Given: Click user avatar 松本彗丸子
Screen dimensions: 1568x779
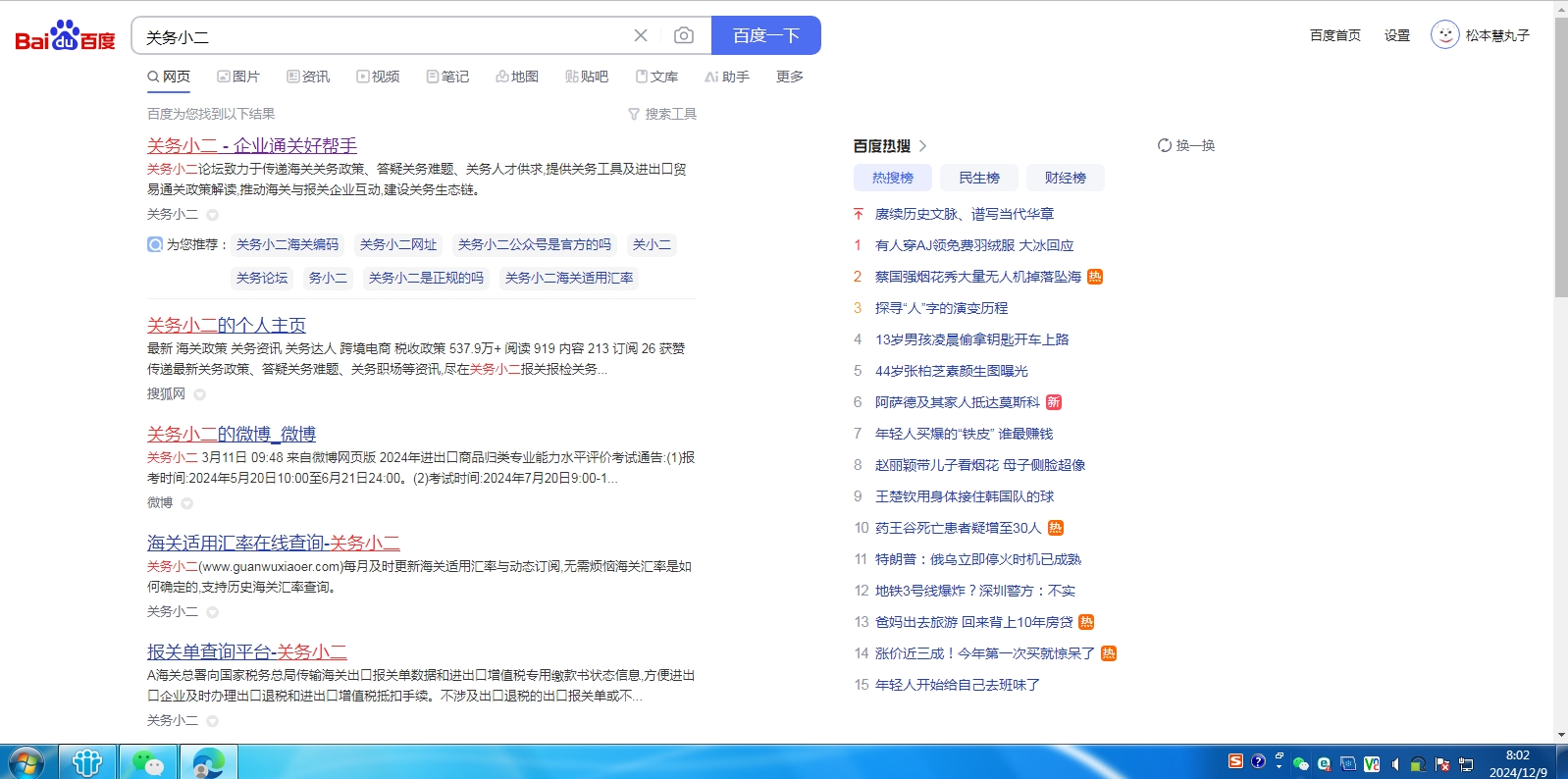Looking at the screenshot, I should coord(1444,35).
